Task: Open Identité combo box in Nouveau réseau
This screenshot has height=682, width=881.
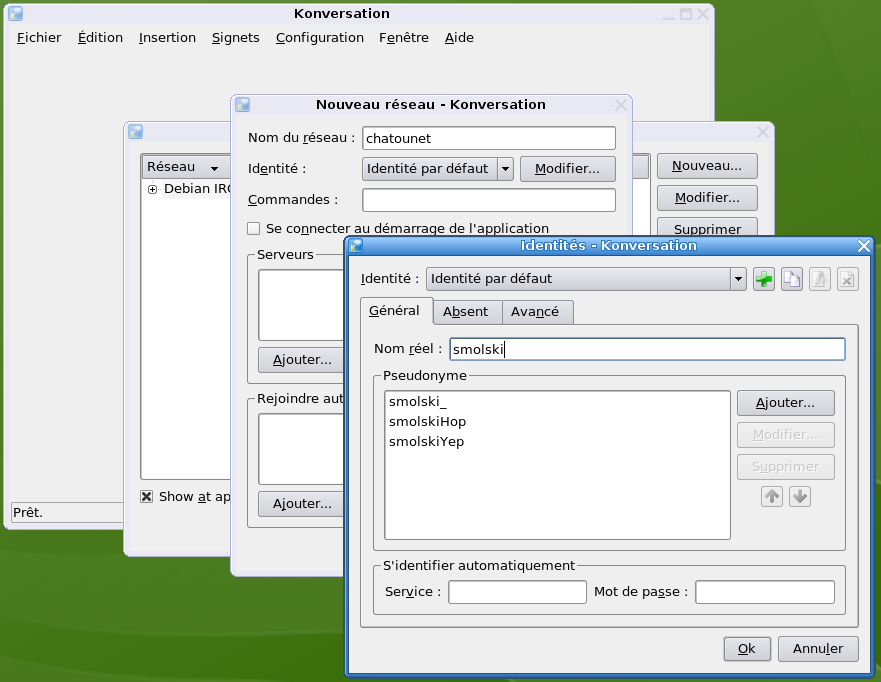Action: pos(505,169)
